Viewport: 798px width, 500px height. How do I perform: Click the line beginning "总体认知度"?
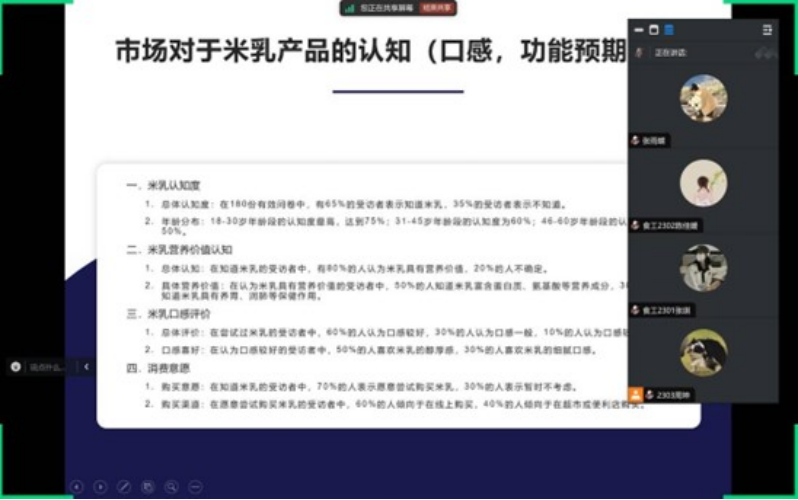tap(355, 204)
